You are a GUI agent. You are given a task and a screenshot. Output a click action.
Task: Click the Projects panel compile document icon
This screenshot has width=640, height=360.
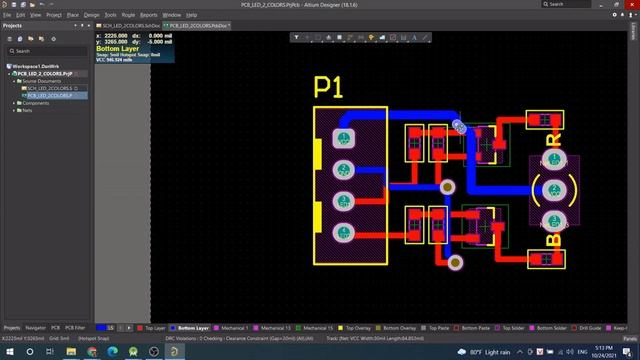tap(20, 39)
